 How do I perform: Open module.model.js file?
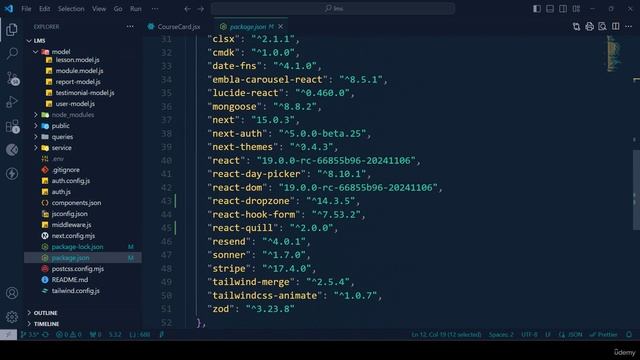(79, 71)
